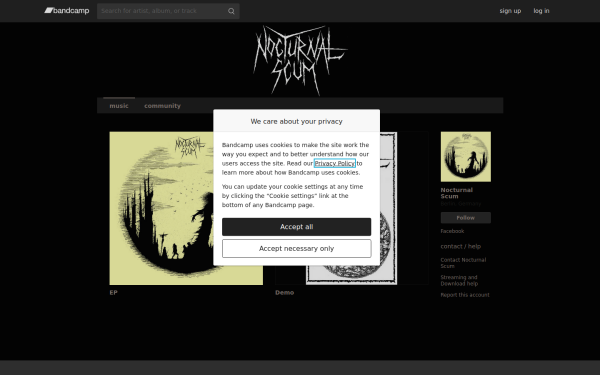Click the contact / help heading
Viewport: 600px width, 375px height.
pyautogui.click(x=461, y=246)
